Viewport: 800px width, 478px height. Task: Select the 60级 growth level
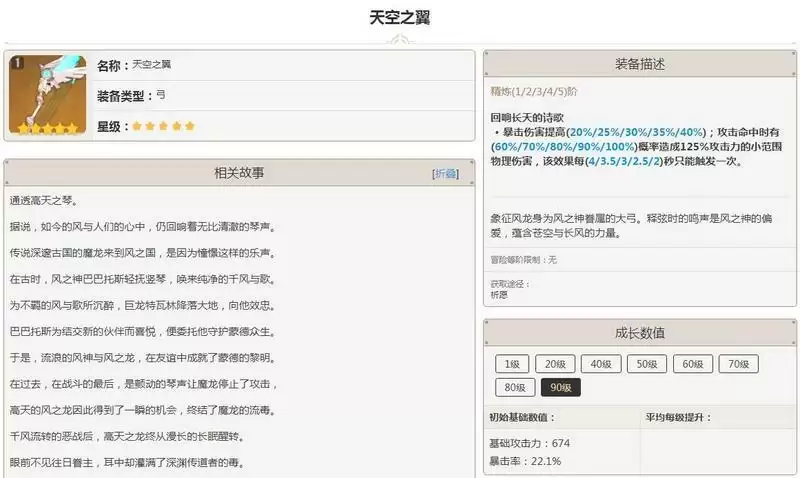coord(693,364)
